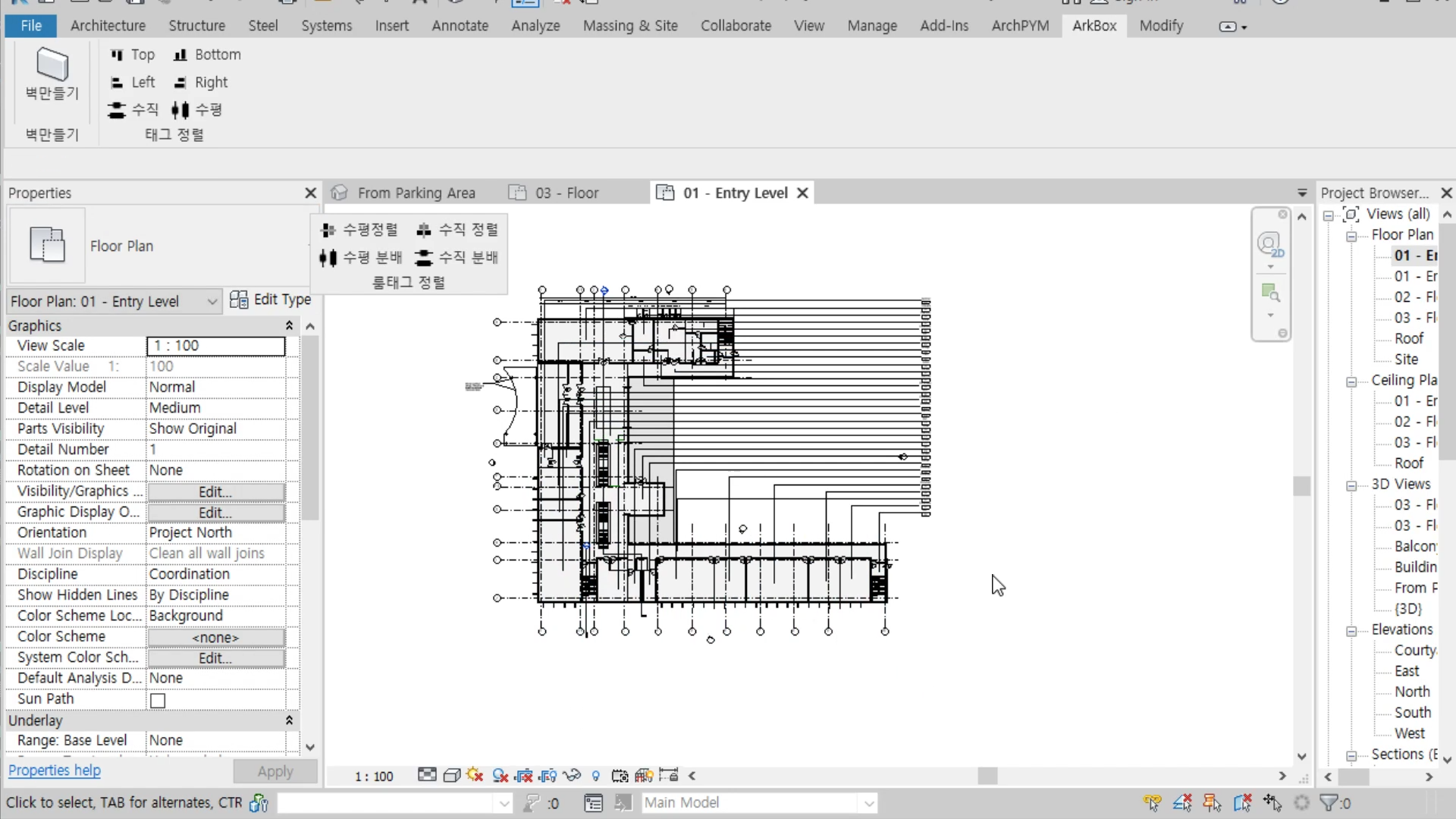Toggle Select Links icon in status bar
1456x819 pixels.
[x=1153, y=802]
